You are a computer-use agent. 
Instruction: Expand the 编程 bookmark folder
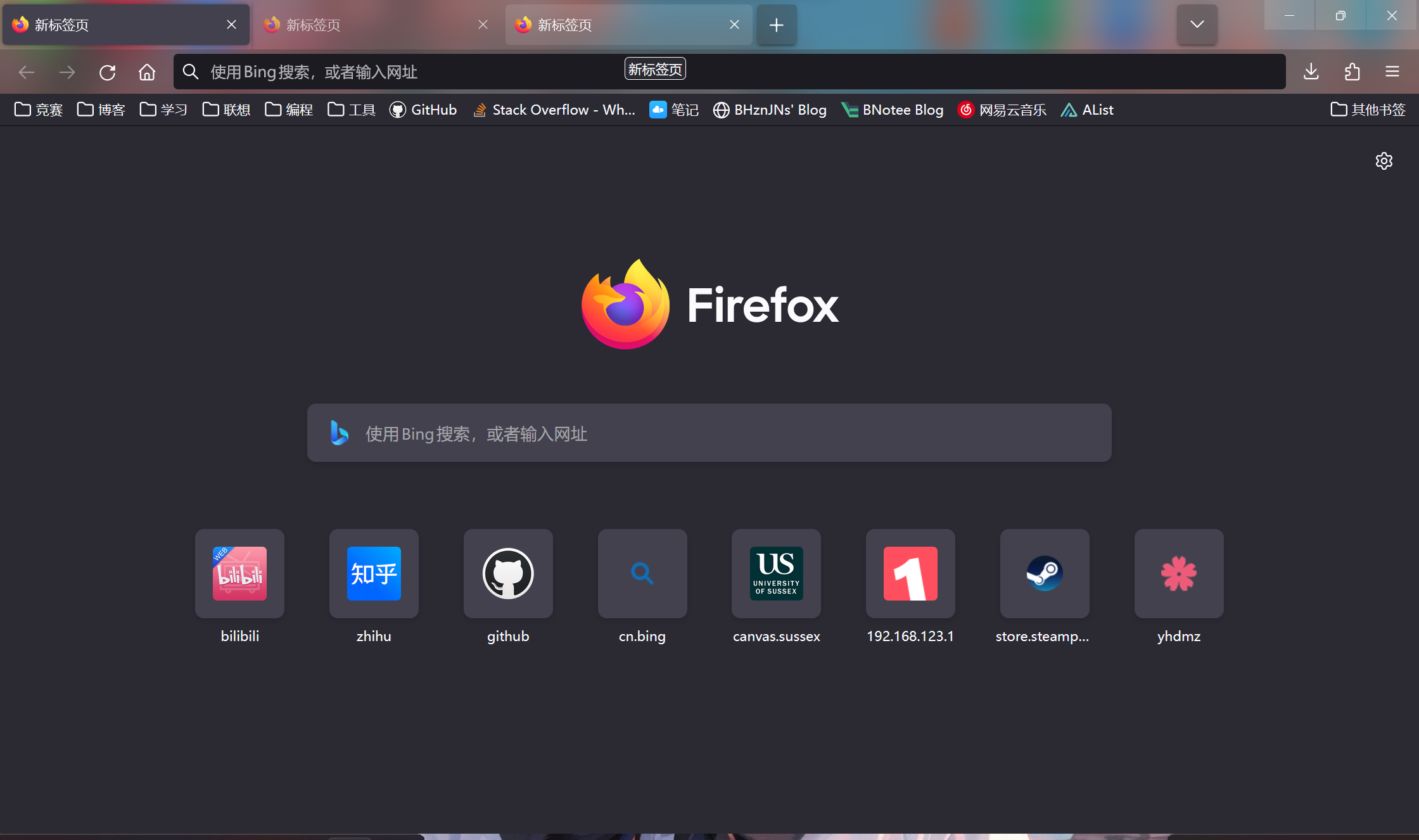tap(290, 110)
